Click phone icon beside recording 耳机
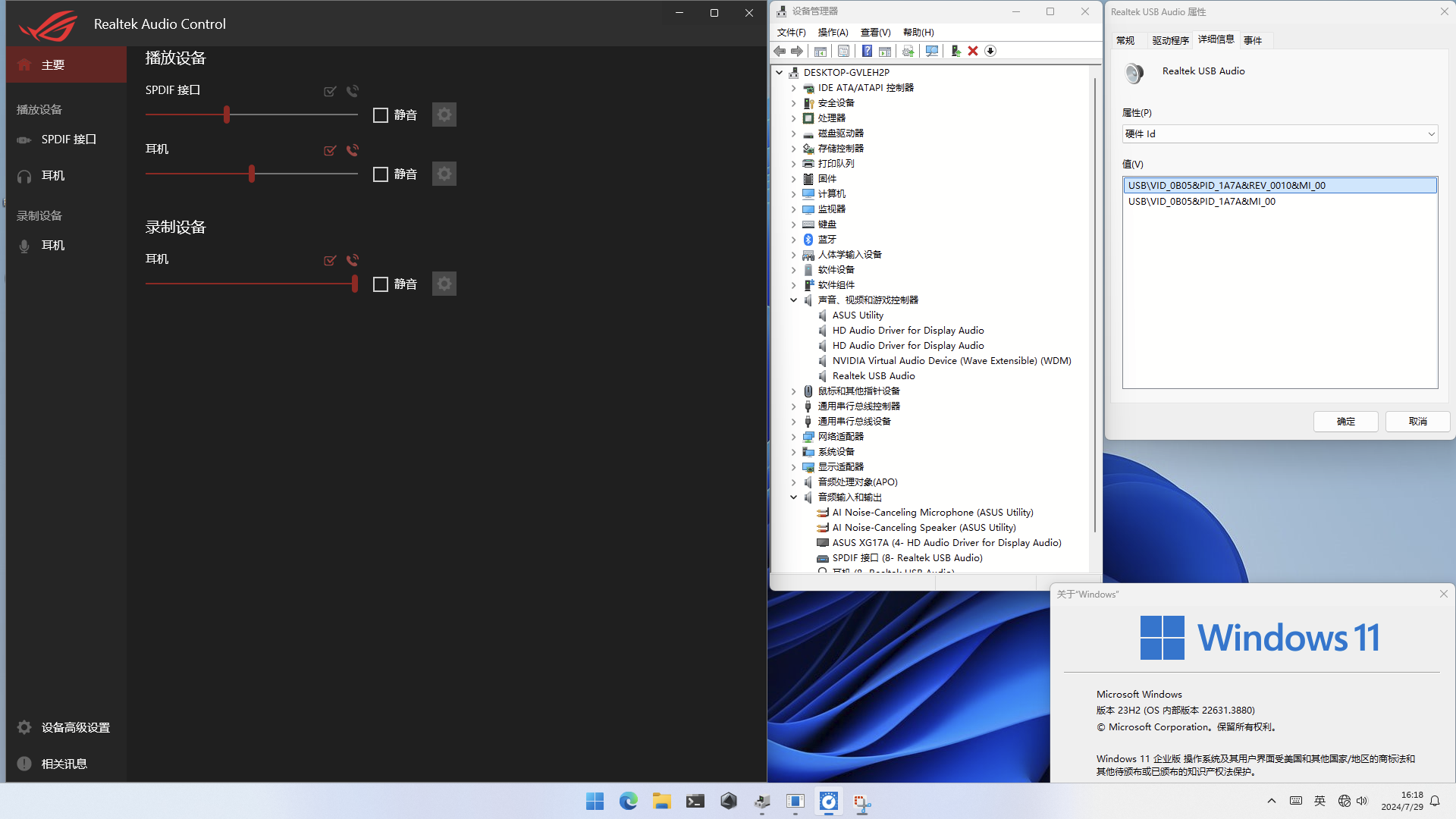This screenshot has width=1456, height=819. 352,260
